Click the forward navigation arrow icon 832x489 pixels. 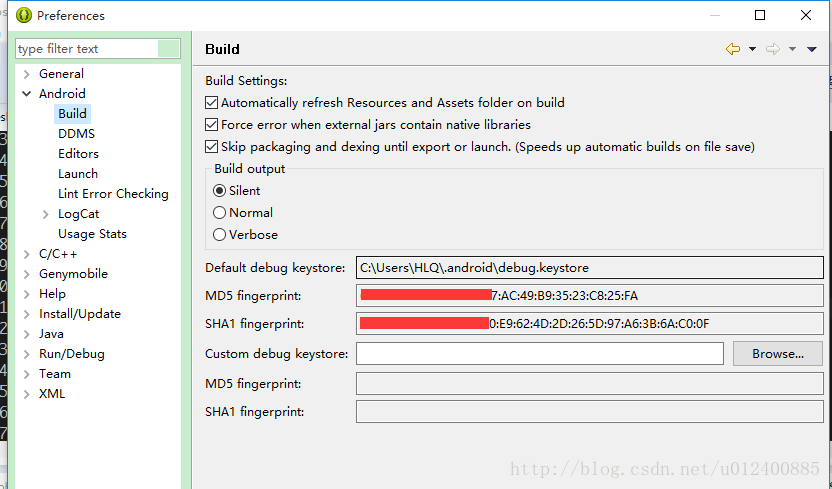[x=773, y=49]
